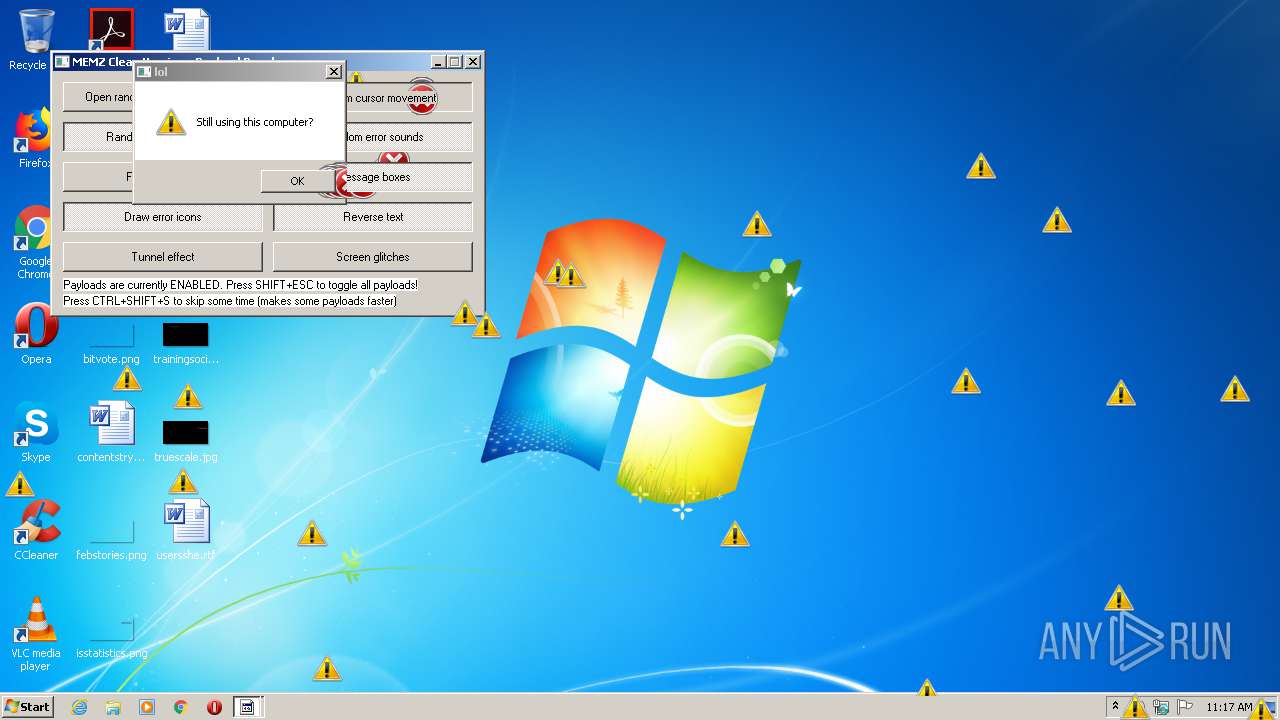
Task: Open the Windows Start menu
Action: [x=27, y=706]
